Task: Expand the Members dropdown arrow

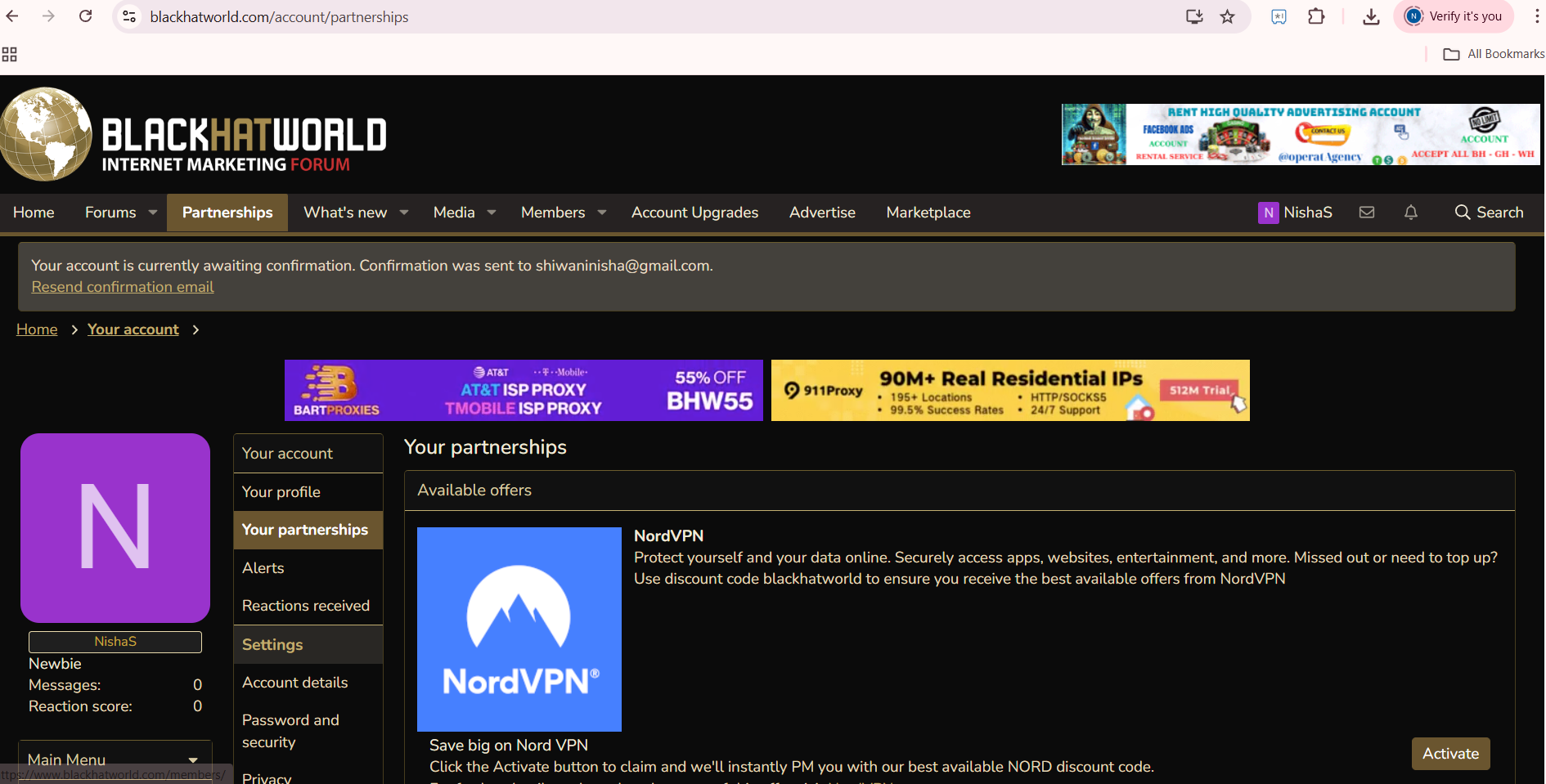Action: tap(602, 213)
